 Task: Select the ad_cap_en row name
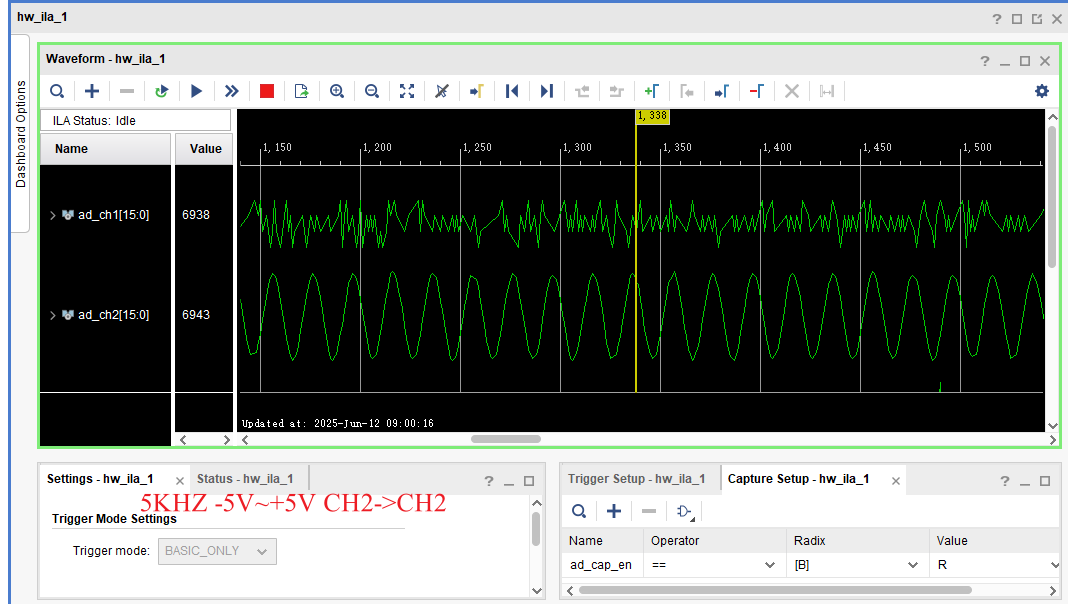(x=601, y=565)
